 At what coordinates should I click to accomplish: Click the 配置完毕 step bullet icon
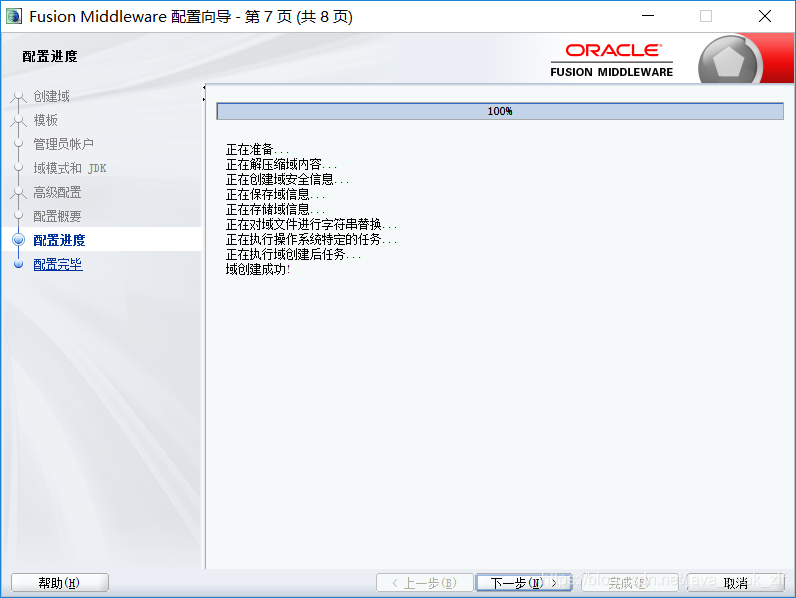coord(18,264)
